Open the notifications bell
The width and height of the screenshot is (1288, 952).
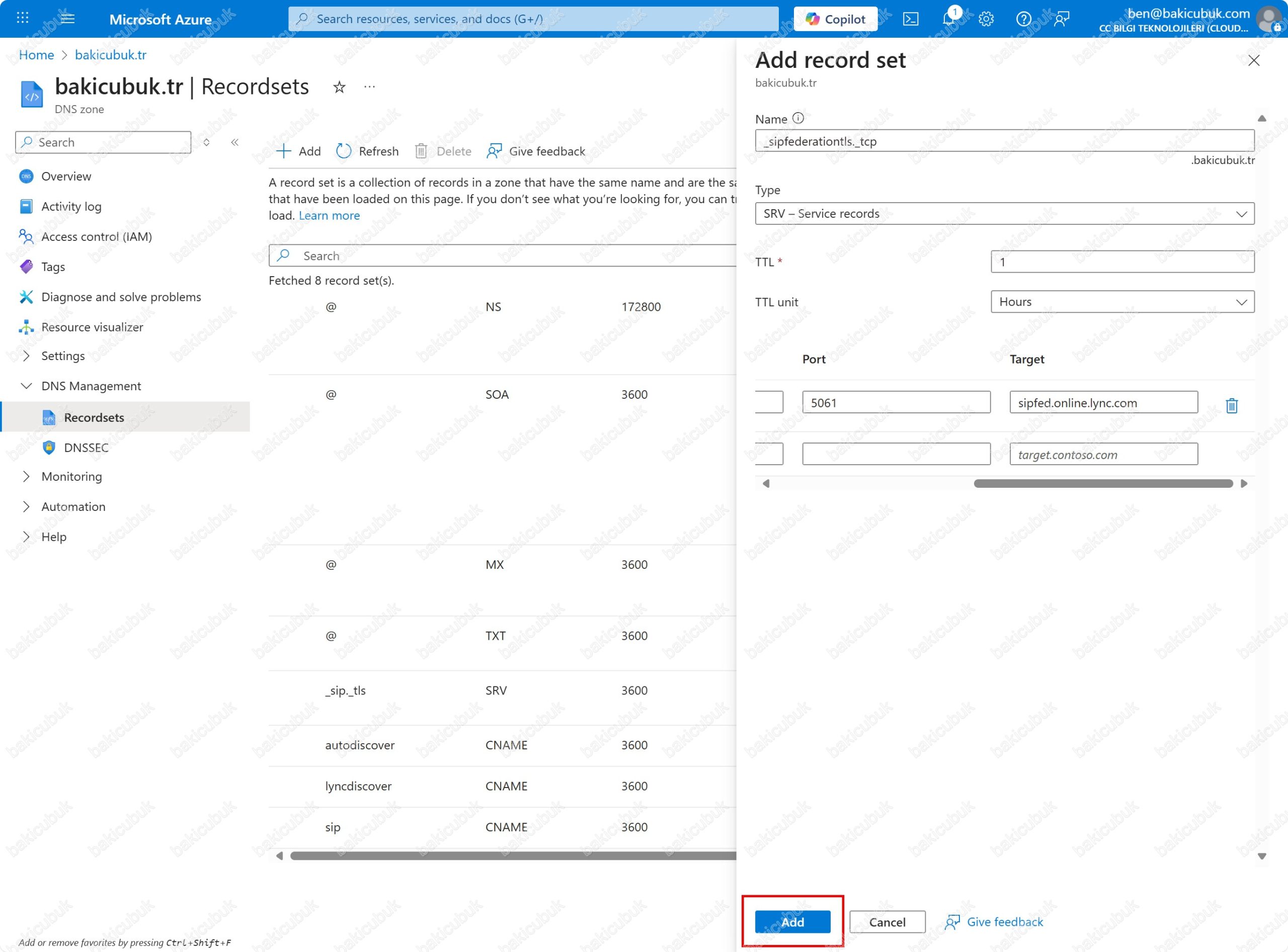[948, 19]
